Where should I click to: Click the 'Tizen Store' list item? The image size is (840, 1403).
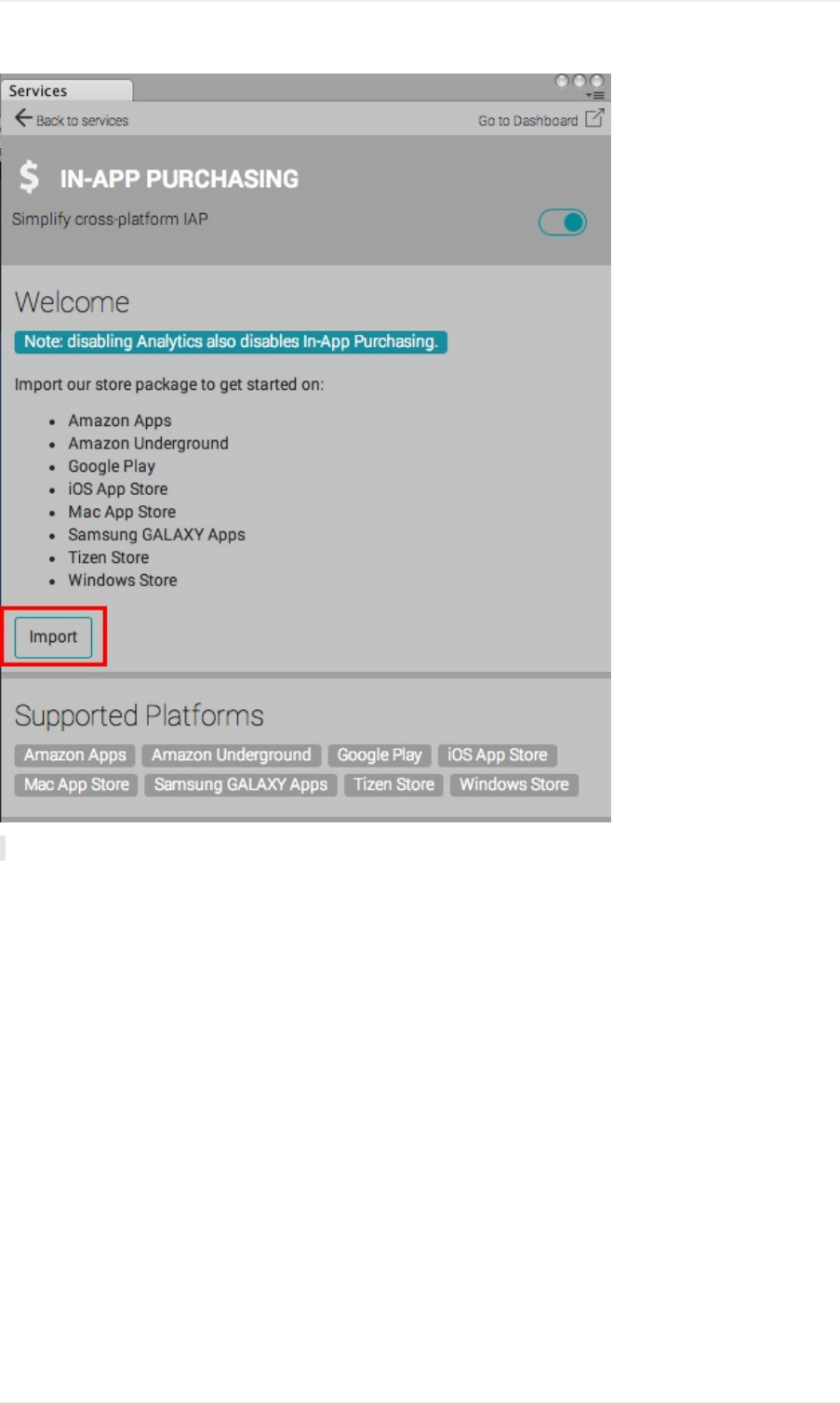pyautogui.click(x=108, y=557)
